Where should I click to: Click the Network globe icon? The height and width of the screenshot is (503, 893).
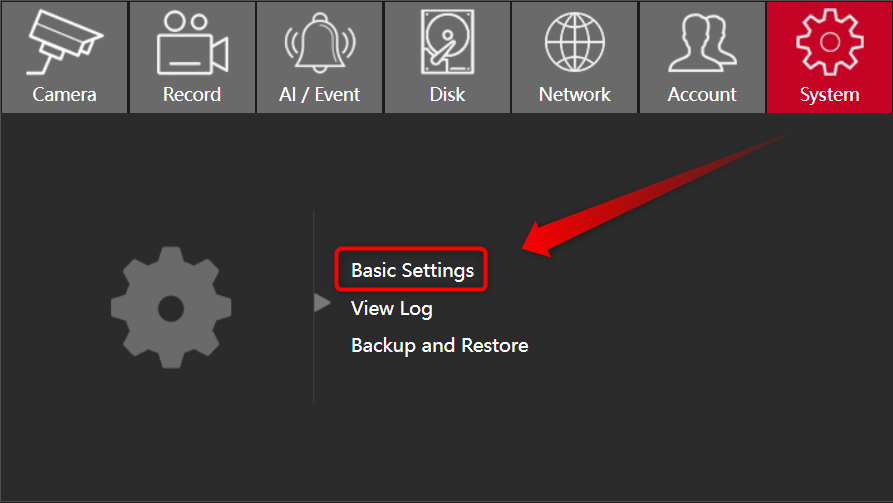tap(575, 43)
